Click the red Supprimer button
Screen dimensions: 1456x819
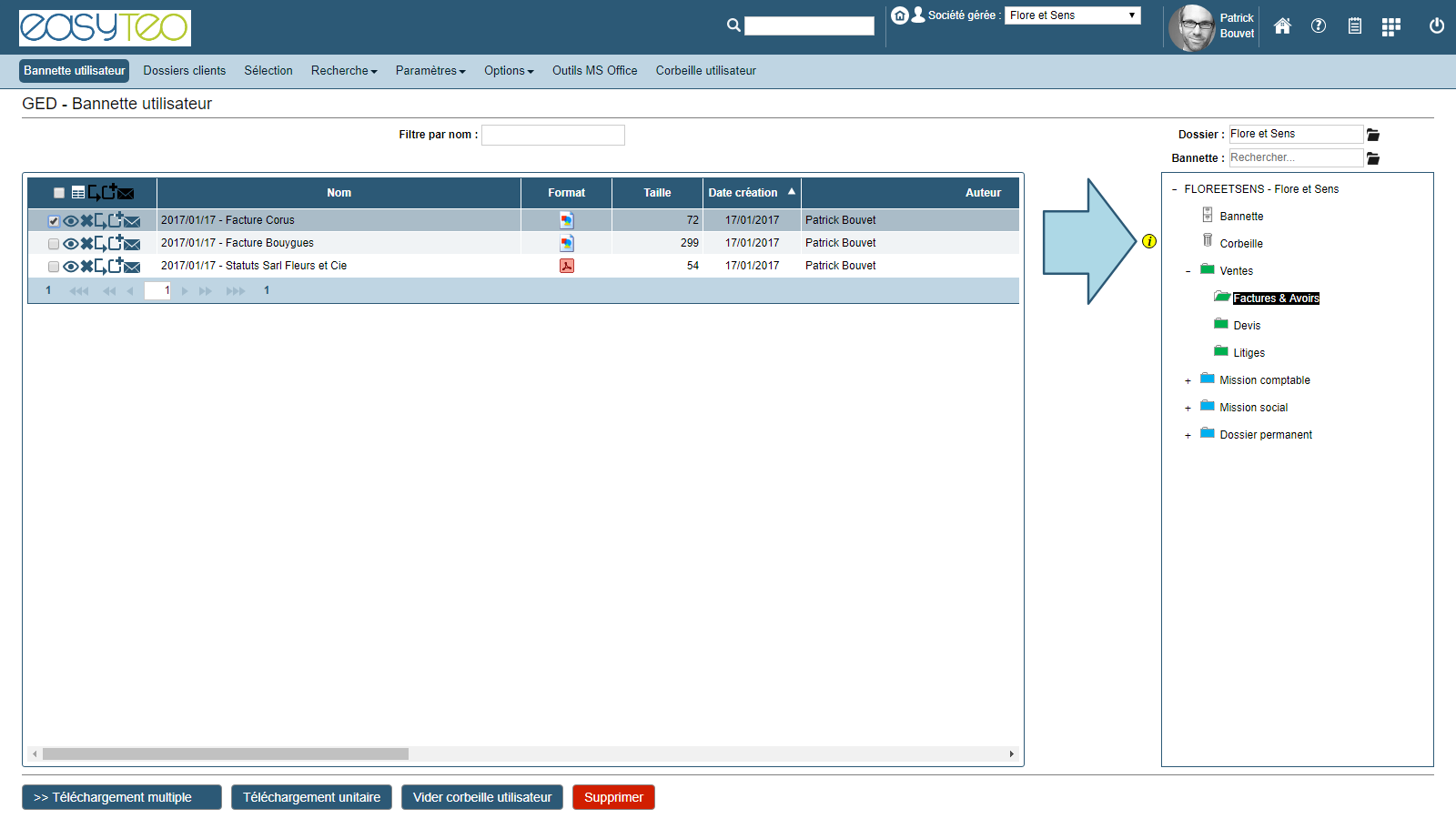[x=613, y=797]
